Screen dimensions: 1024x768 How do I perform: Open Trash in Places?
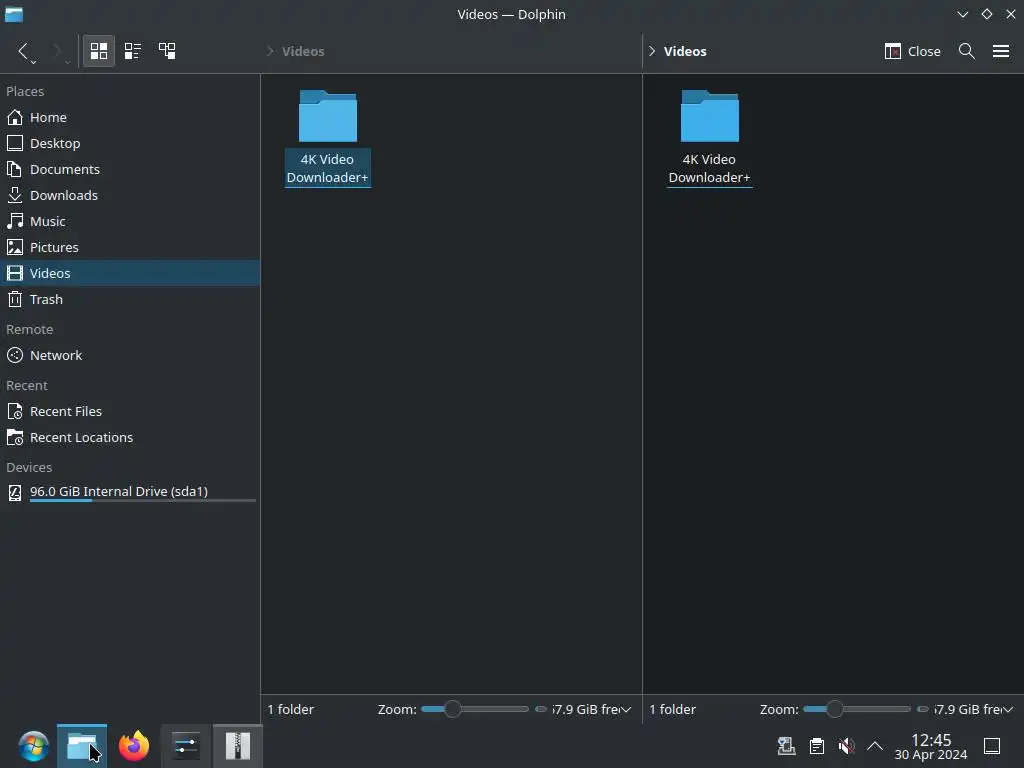coord(130,299)
